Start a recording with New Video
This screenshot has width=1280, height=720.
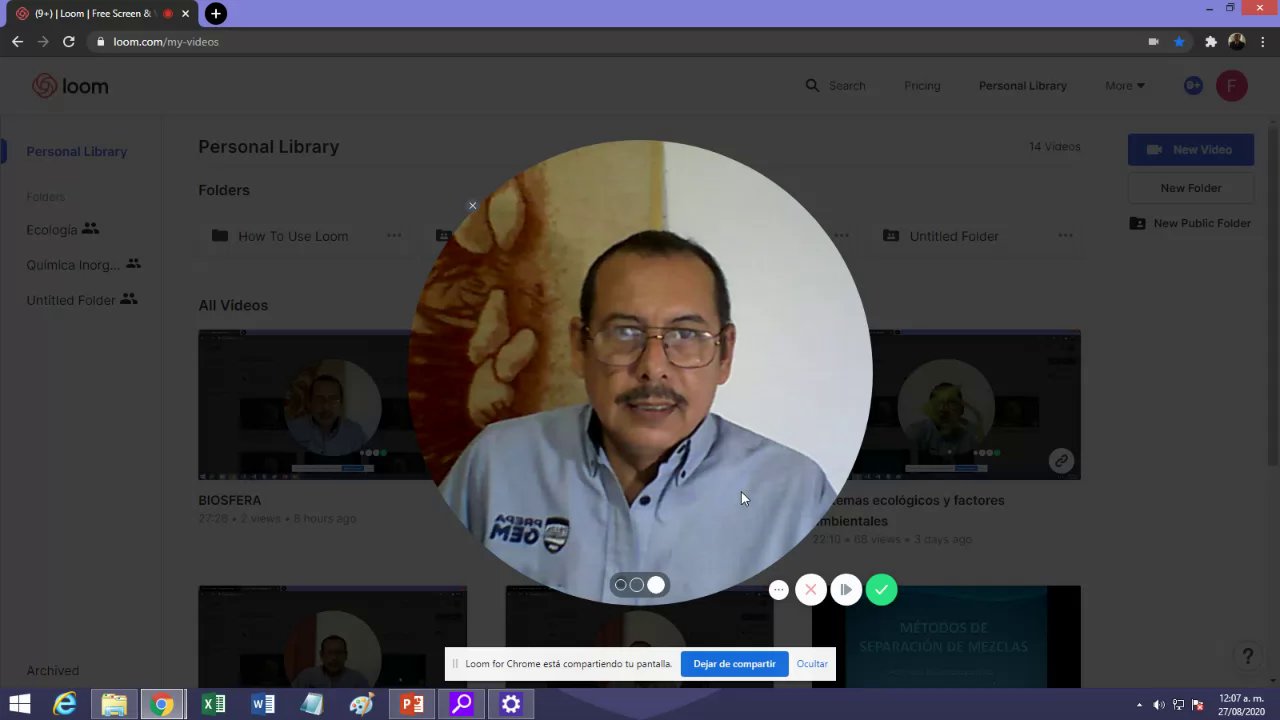coord(1190,150)
